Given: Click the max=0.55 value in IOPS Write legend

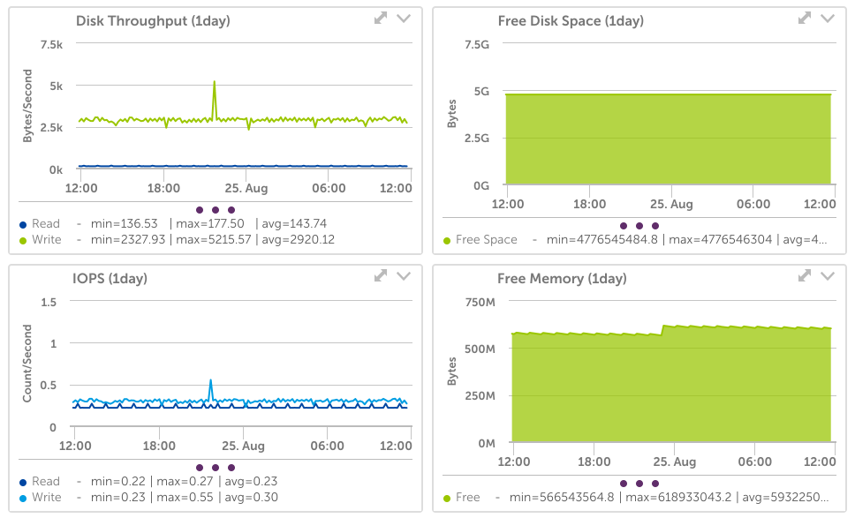Looking at the screenshot, I should click(185, 497).
